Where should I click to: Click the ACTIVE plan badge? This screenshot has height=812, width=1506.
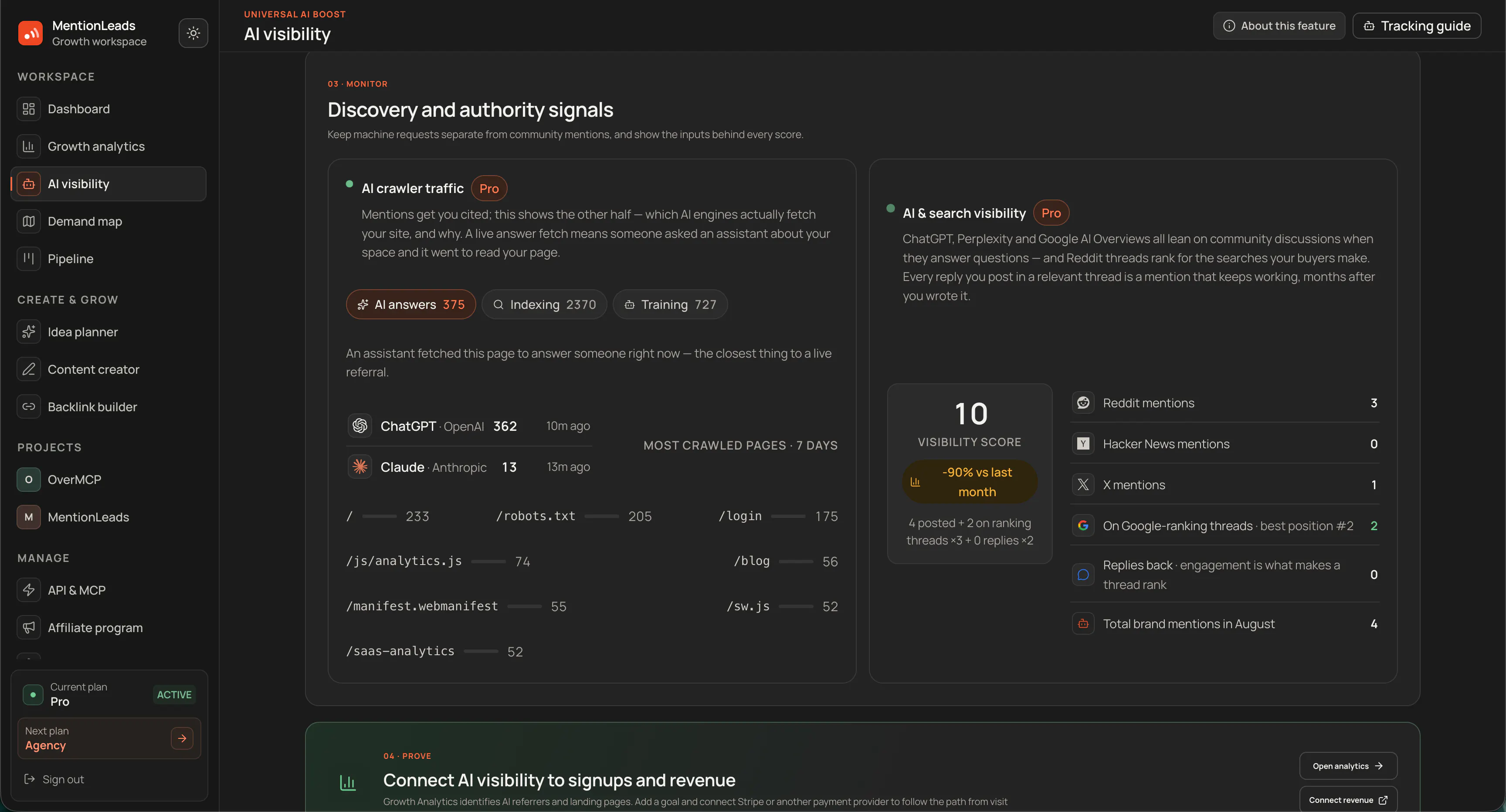tap(174, 694)
